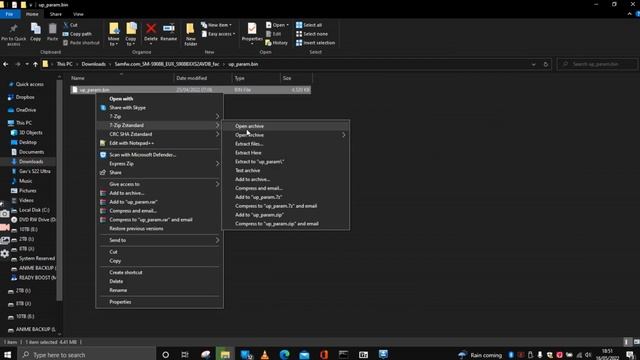The image size is (640, 360).
Task: Click the Cut scissors option in Clipboard group
Action: 71,25
